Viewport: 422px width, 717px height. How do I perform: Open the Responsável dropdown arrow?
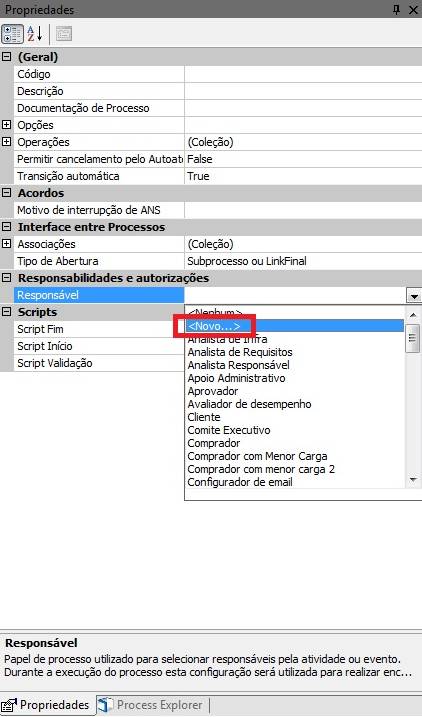pyautogui.click(x=414, y=296)
